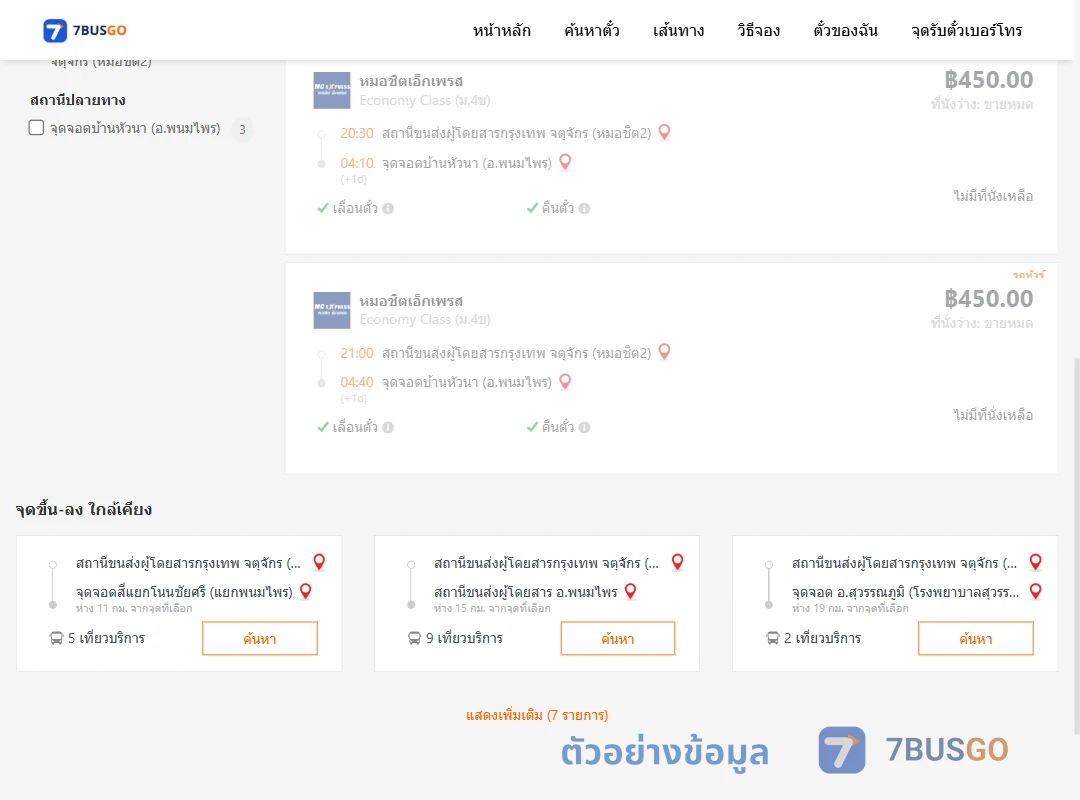This screenshot has height=800, width=1080.
Task: Click ฿450.00 price on 20:30 trip
Action: 989,80
